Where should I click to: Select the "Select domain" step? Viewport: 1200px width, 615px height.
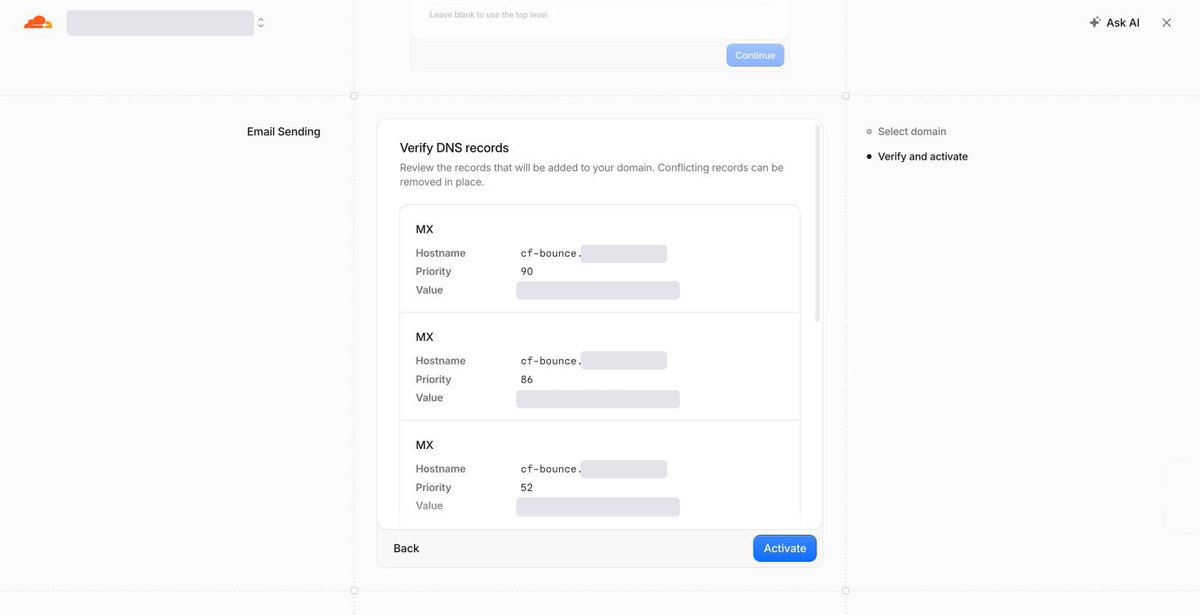pyautogui.click(x=912, y=131)
